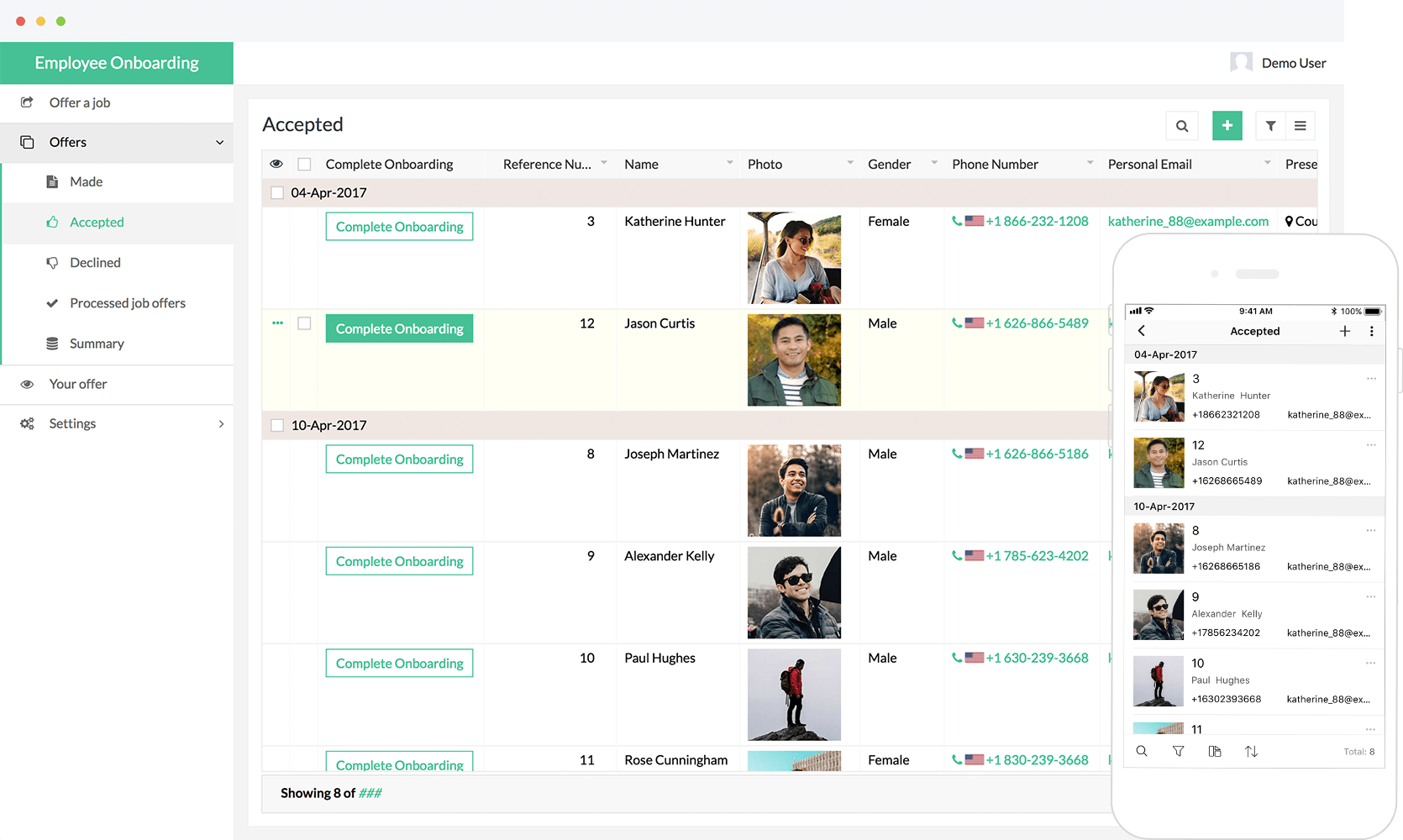Open the filter icon in the table toolbar
The height and width of the screenshot is (840, 1403).
pos(1270,125)
